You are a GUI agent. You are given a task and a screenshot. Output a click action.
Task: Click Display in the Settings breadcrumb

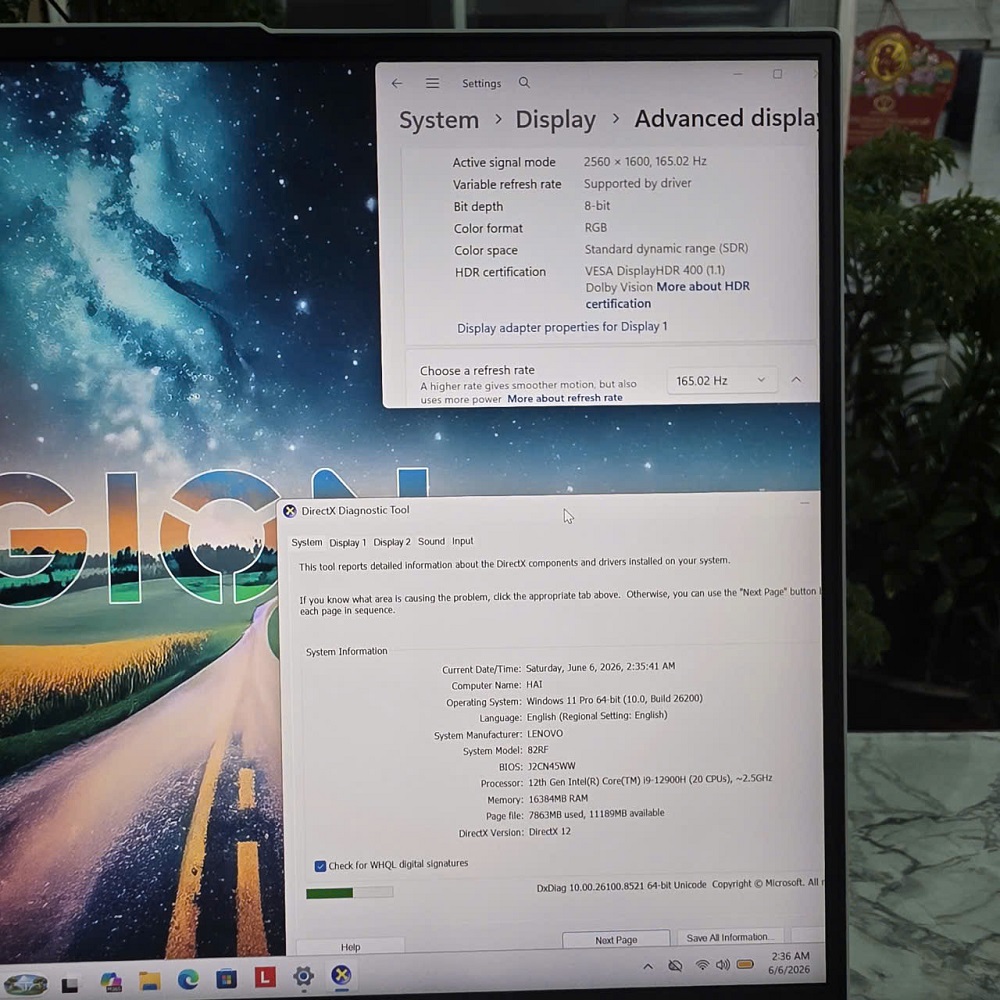[555, 119]
